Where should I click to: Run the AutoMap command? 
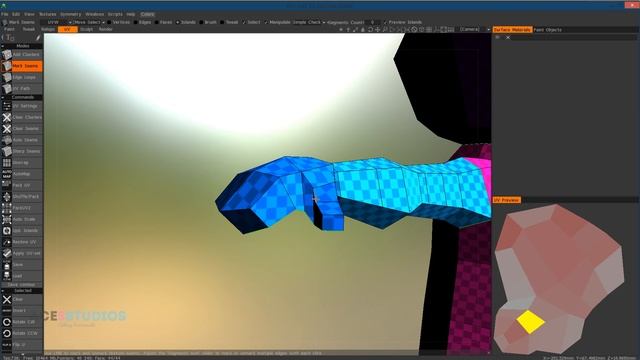(22, 174)
